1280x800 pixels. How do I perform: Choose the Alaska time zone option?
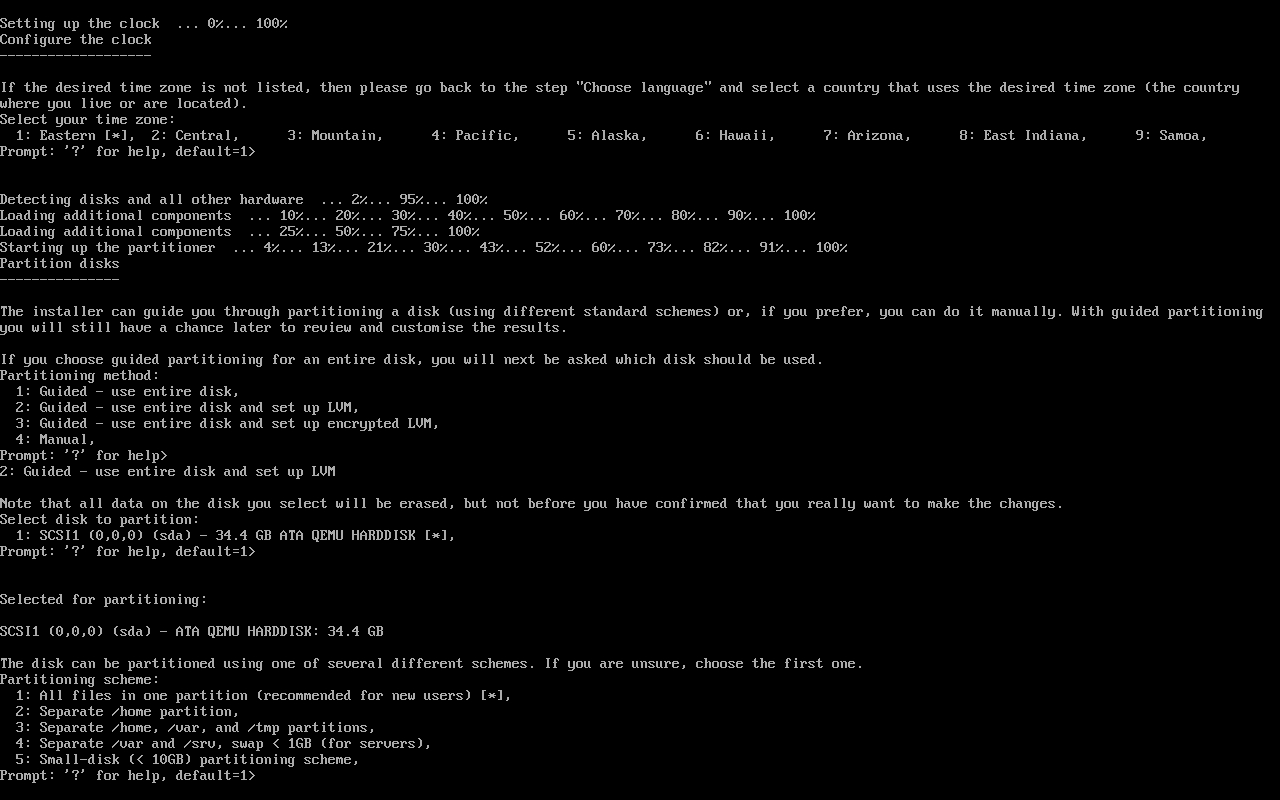607,136
